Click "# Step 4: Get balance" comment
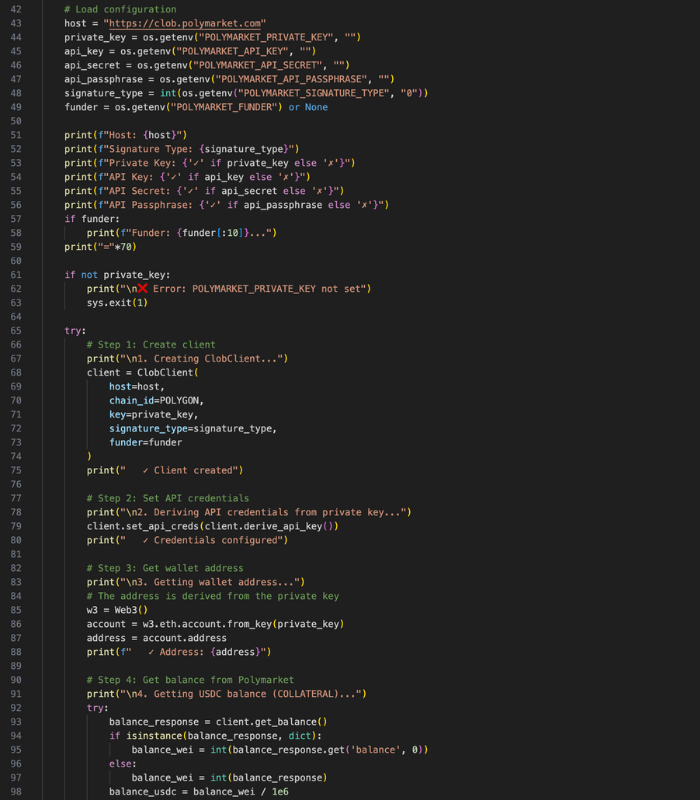This screenshot has height=800, width=700. tap(190, 680)
